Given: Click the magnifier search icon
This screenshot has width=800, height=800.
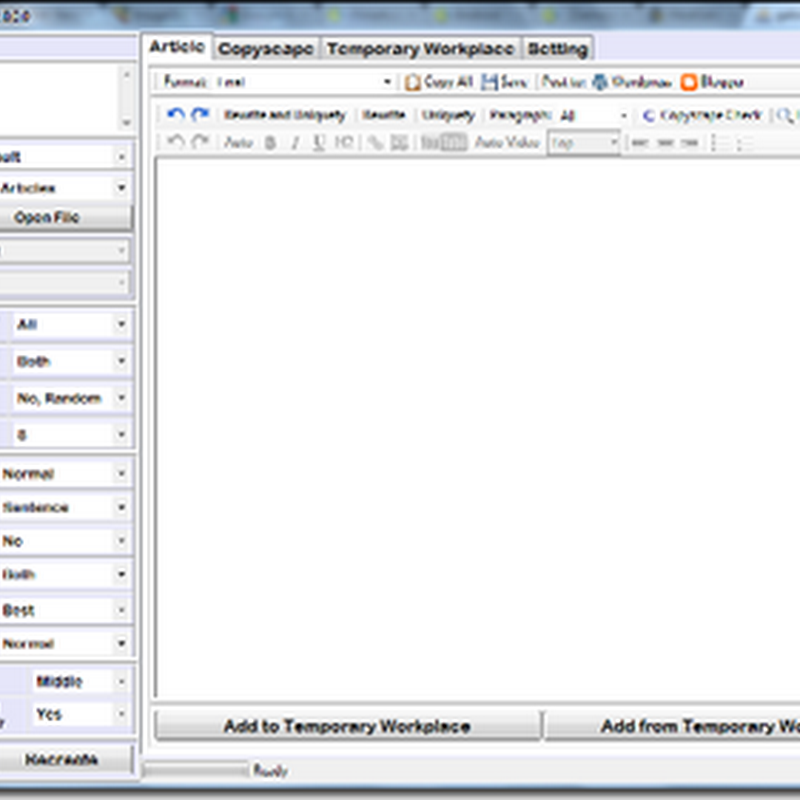Looking at the screenshot, I should click(785, 115).
